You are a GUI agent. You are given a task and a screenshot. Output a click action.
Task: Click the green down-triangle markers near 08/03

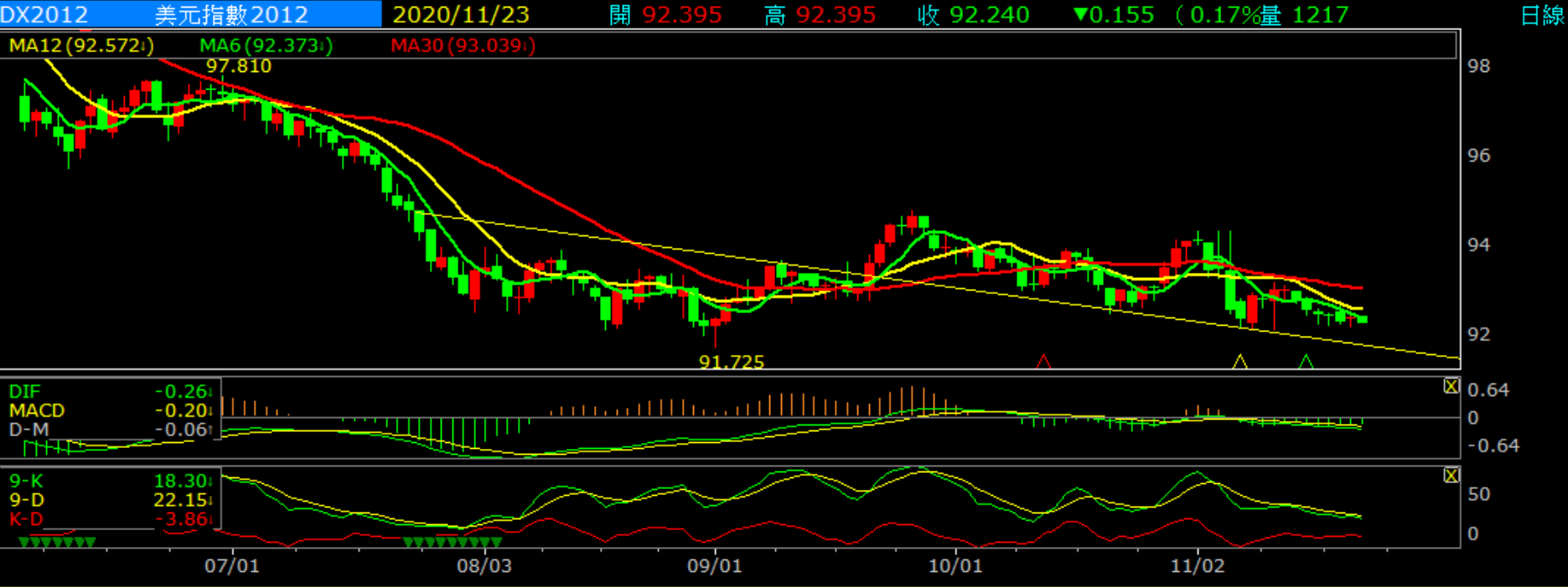(453, 543)
